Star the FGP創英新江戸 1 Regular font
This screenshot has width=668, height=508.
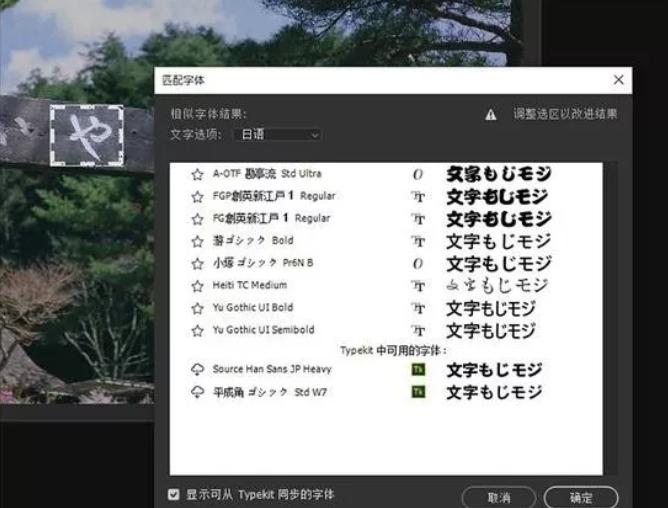(197, 196)
